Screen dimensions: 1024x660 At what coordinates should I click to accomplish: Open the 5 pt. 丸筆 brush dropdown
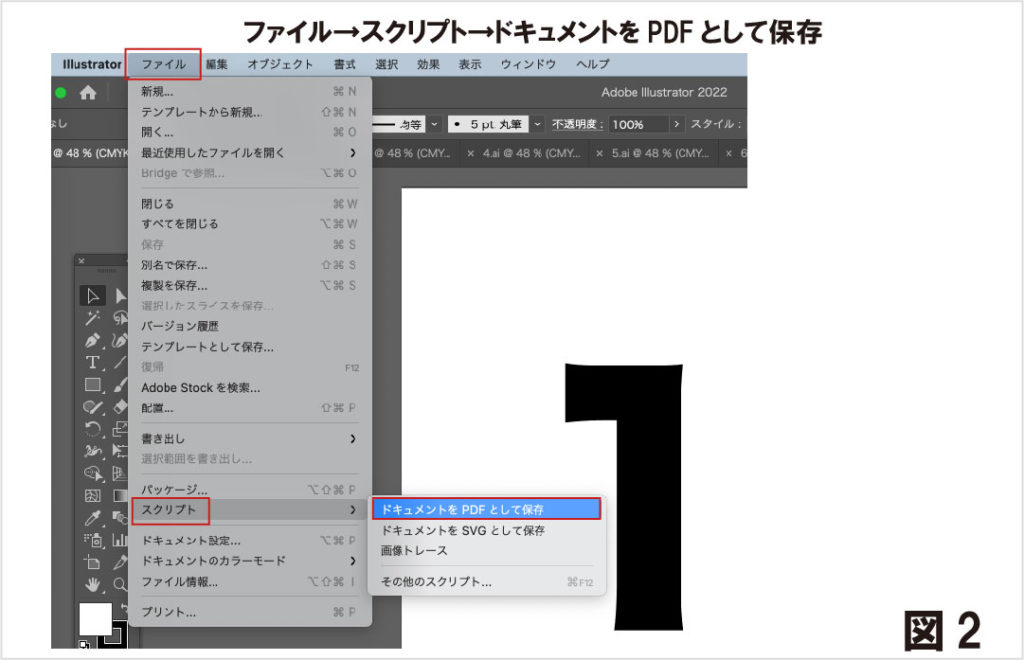(538, 125)
